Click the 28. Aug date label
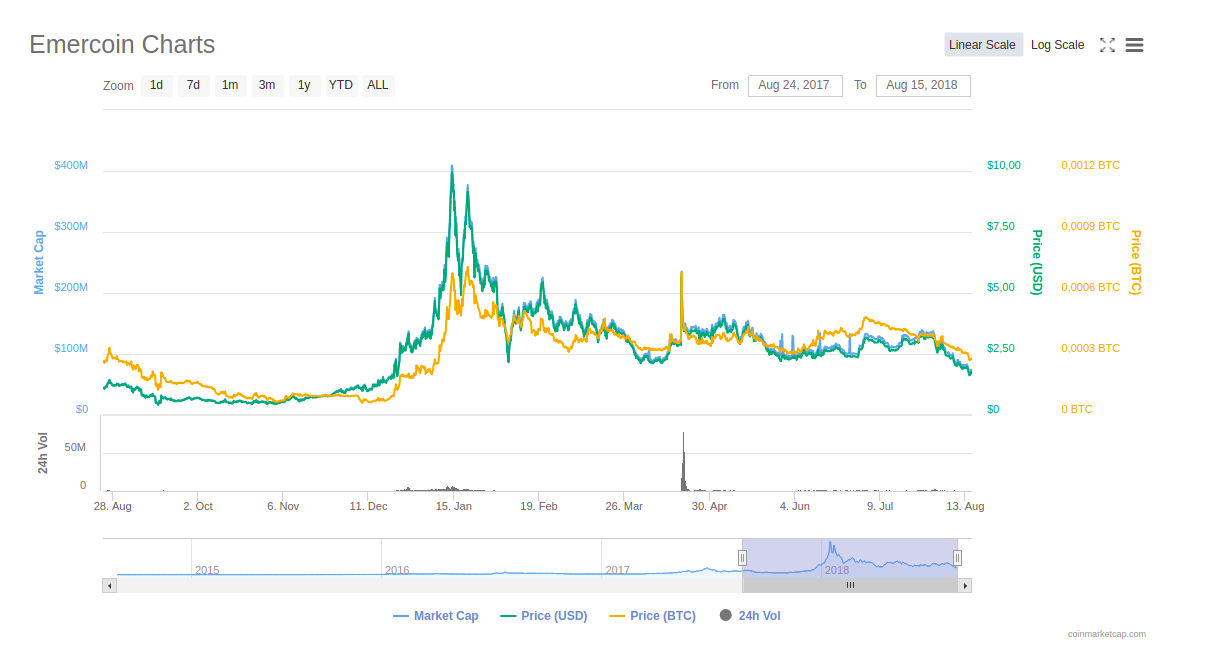Image resolution: width=1209 pixels, height=661 pixels. (x=113, y=506)
